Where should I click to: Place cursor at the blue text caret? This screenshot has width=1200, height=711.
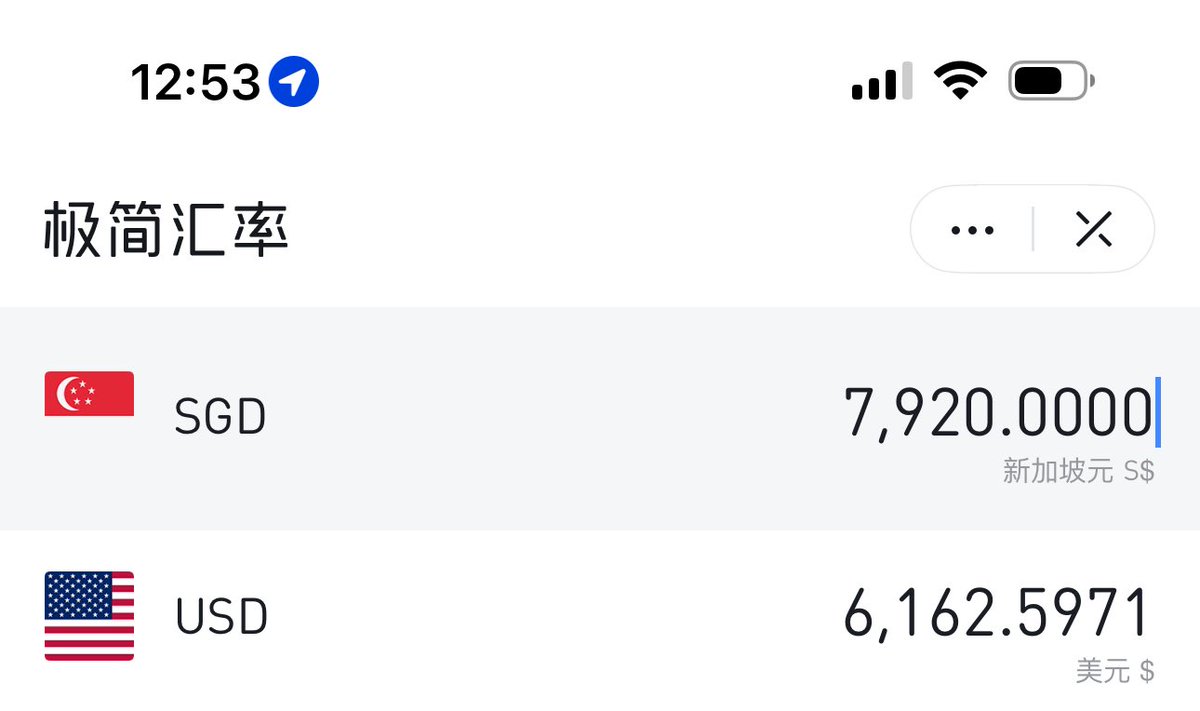pos(1158,413)
